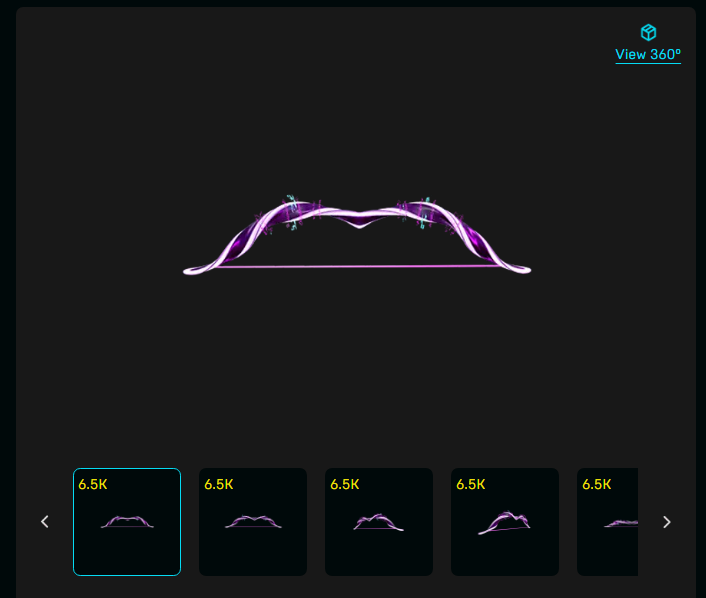Viewport: 706px width, 598px height.
Task: Select the second bow thumbnail
Action: [253, 522]
